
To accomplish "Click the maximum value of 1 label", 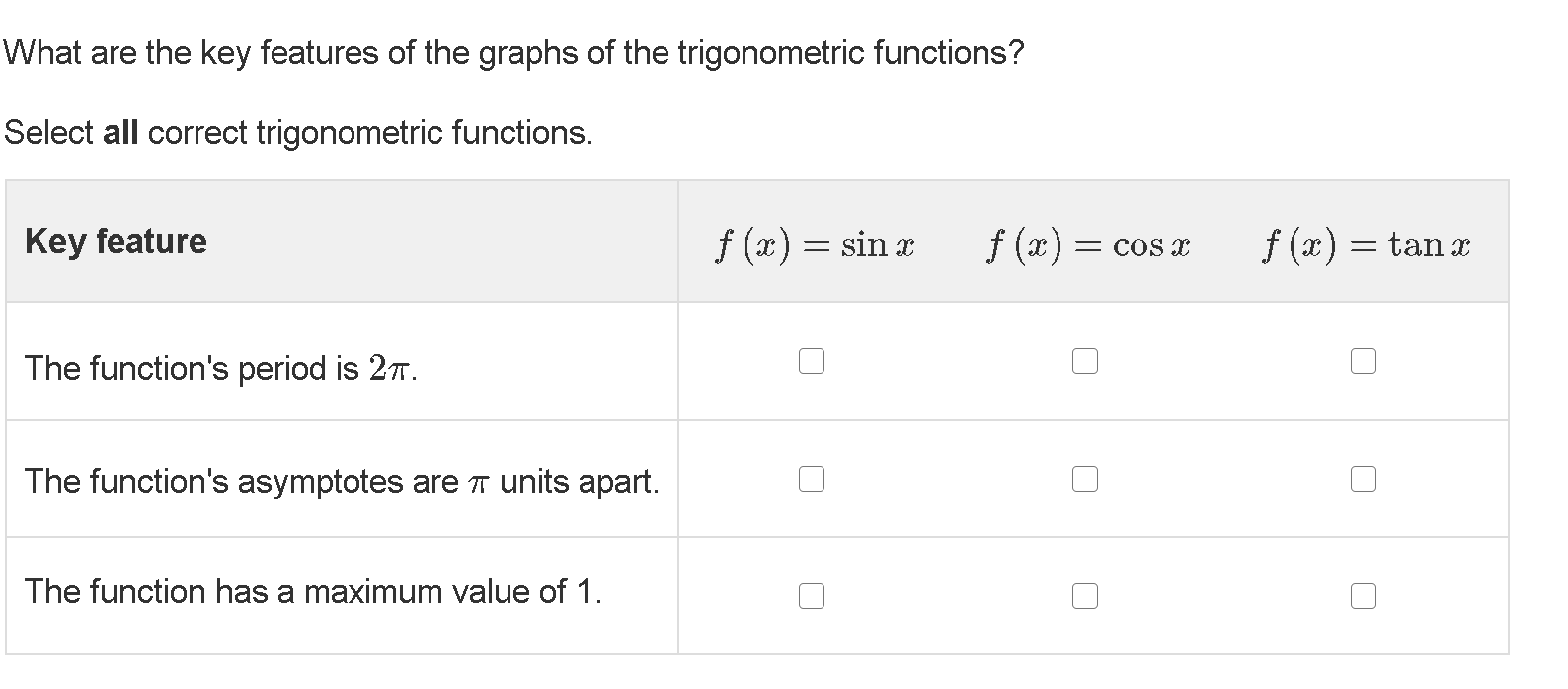I will pyautogui.click(x=312, y=592).
